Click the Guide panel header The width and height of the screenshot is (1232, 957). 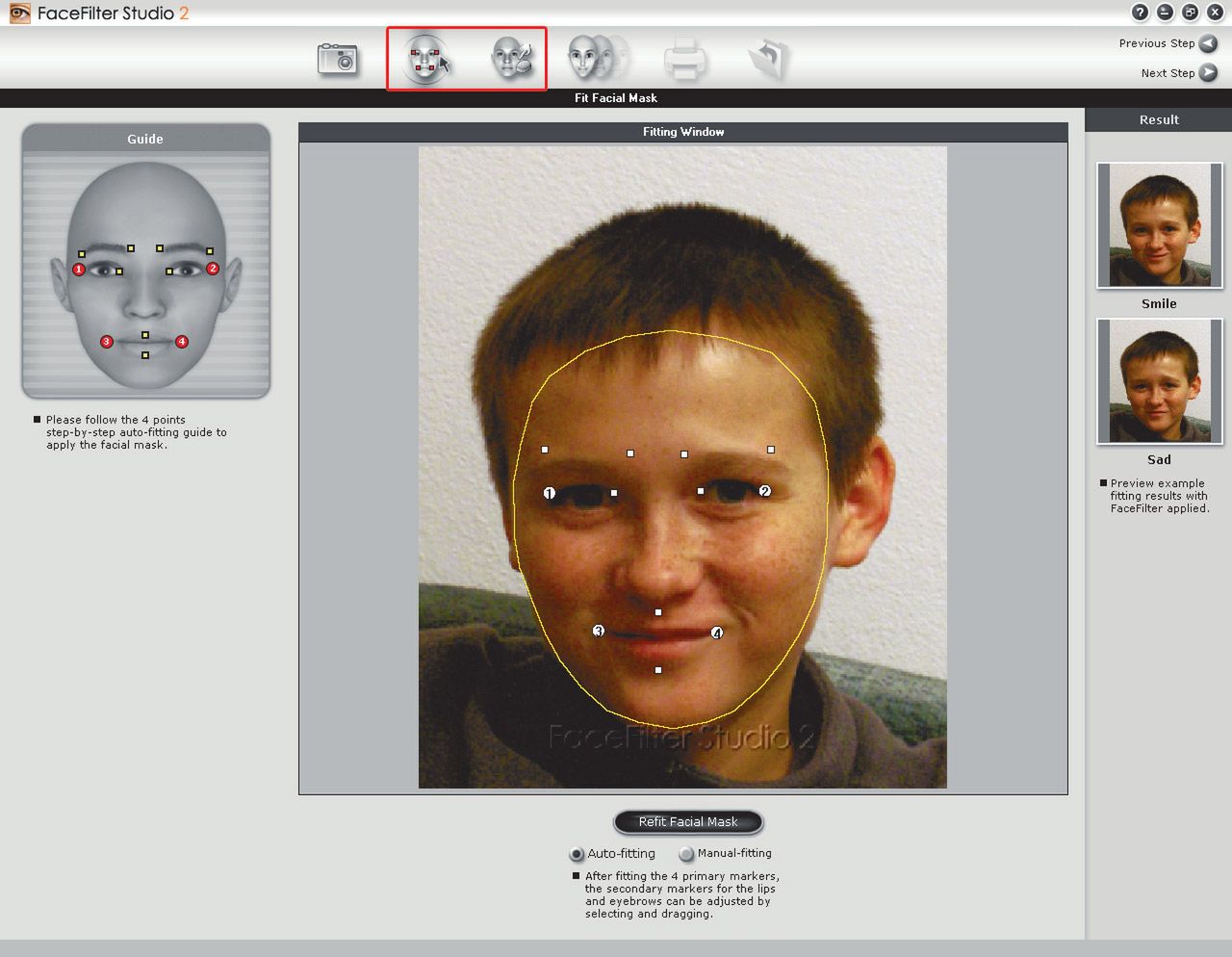coord(145,139)
